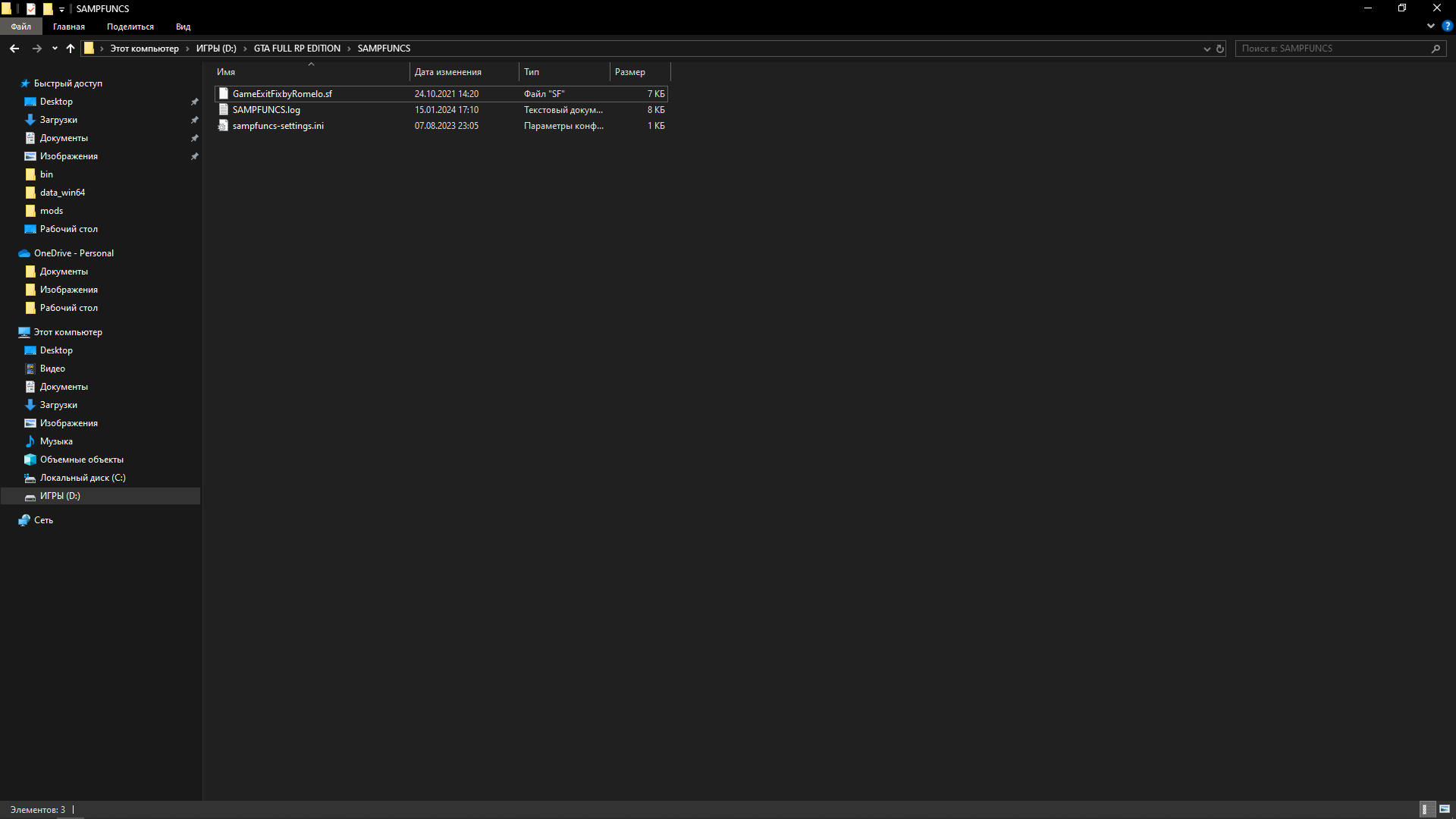Screen dimensions: 1456x819
Task: Select Локальный диск (C:) drive
Action: coord(82,478)
